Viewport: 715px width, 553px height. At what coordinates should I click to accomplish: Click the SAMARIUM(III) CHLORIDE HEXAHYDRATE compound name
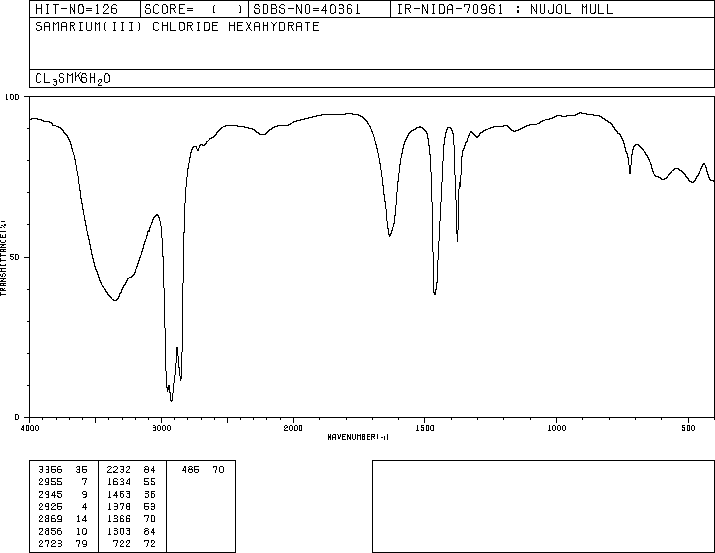177,26
